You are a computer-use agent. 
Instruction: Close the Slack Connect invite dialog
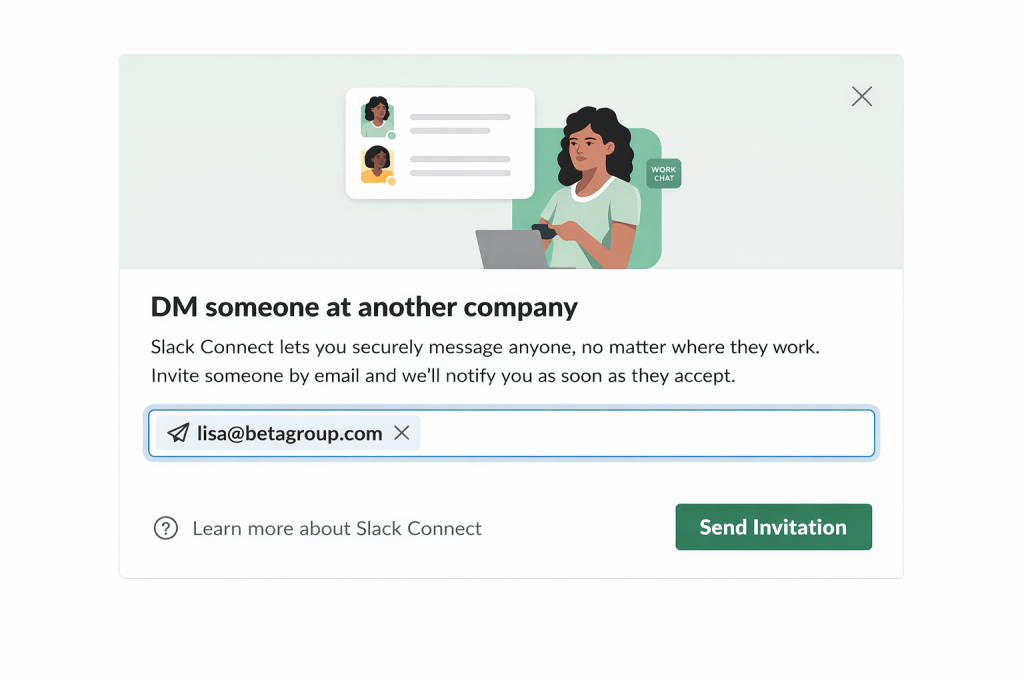(862, 96)
